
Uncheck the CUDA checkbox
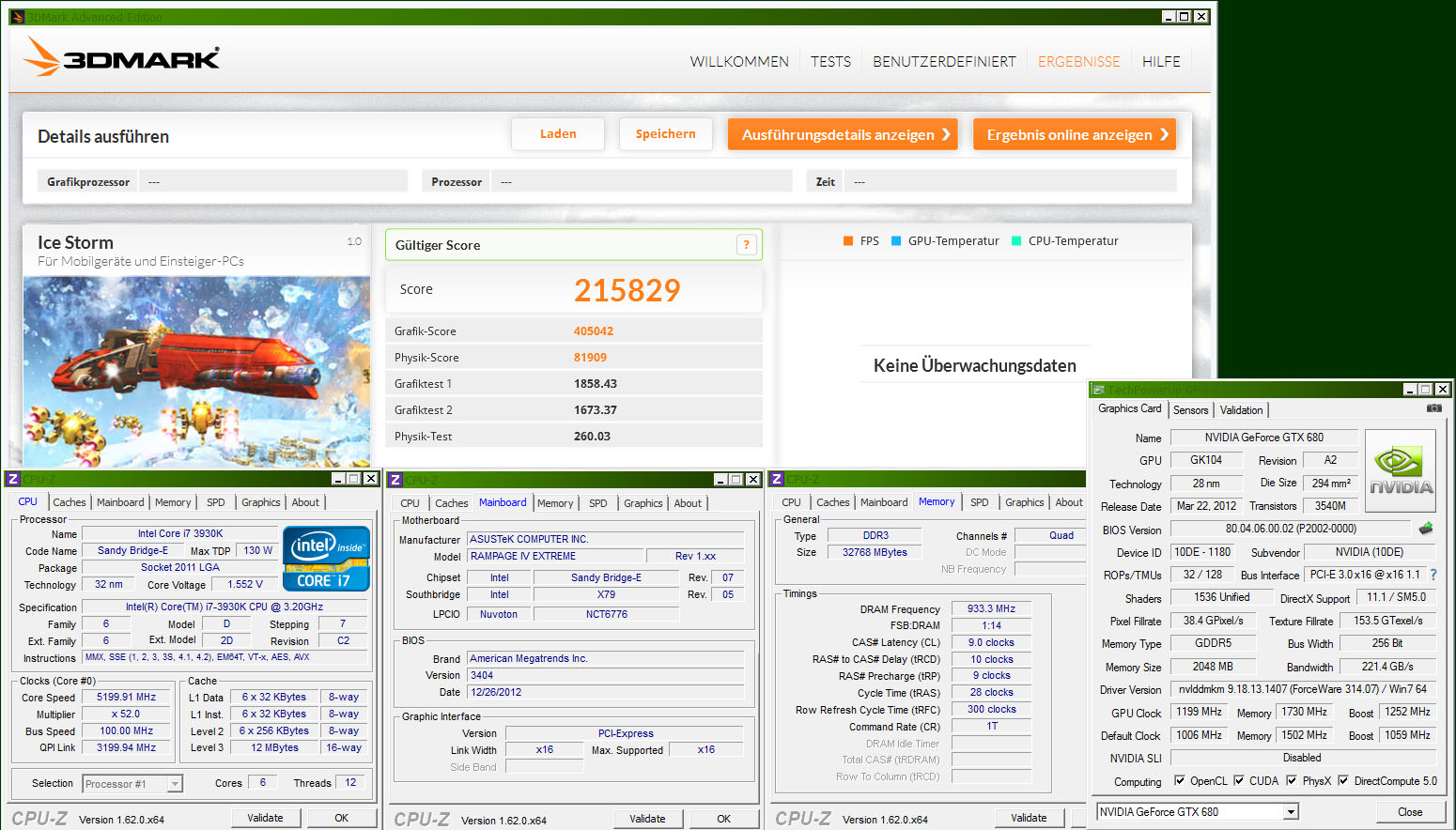(1239, 780)
